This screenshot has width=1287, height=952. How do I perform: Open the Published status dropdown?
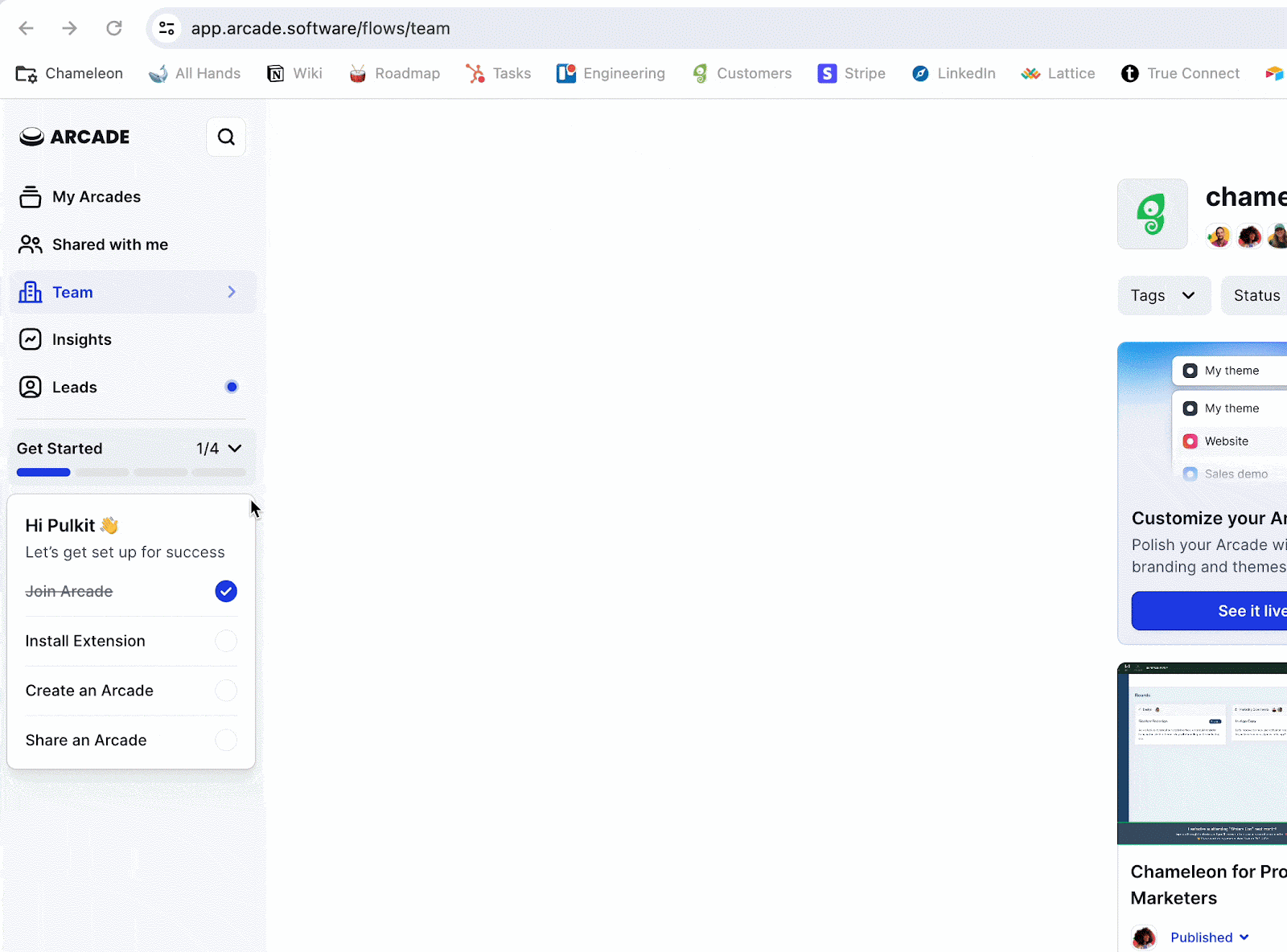[1209, 938]
